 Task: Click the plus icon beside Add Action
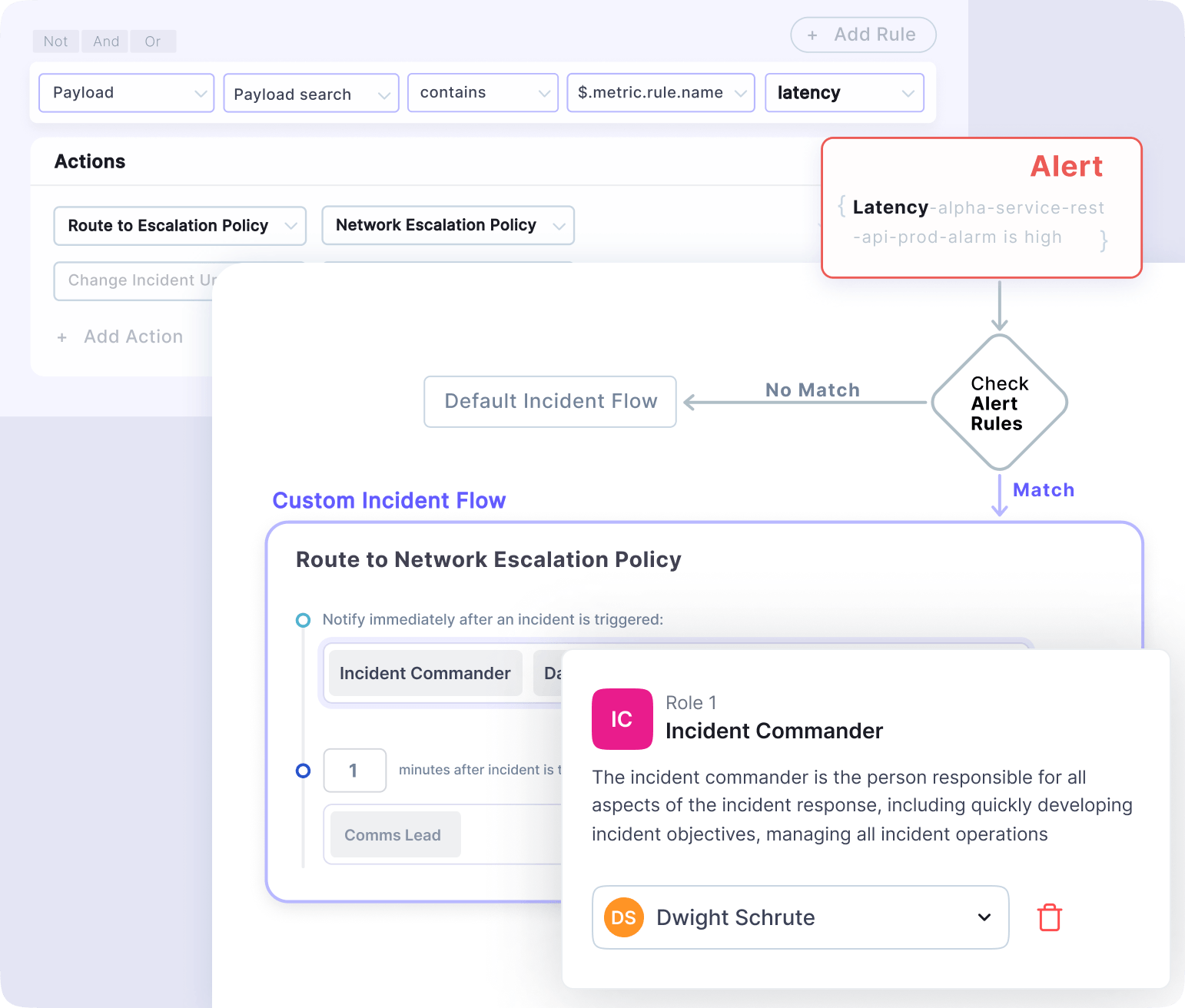tap(62, 337)
